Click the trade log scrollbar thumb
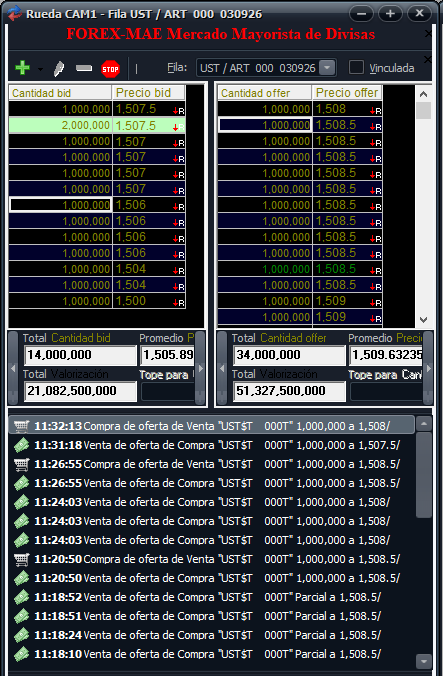The width and height of the screenshot is (443, 676). pos(424,474)
